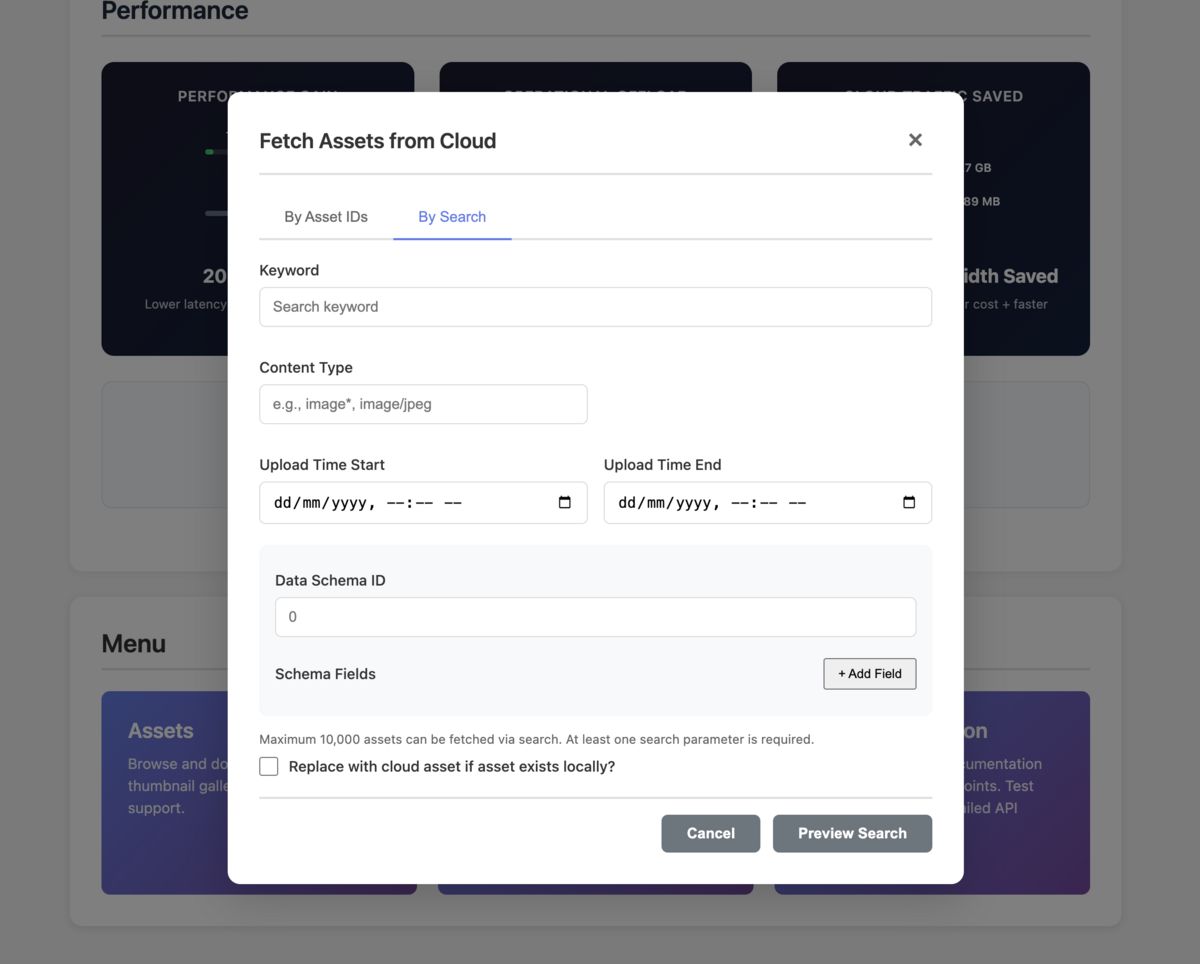Focus the Keyword search field
Image resolution: width=1200 pixels, height=964 pixels.
[595, 307]
